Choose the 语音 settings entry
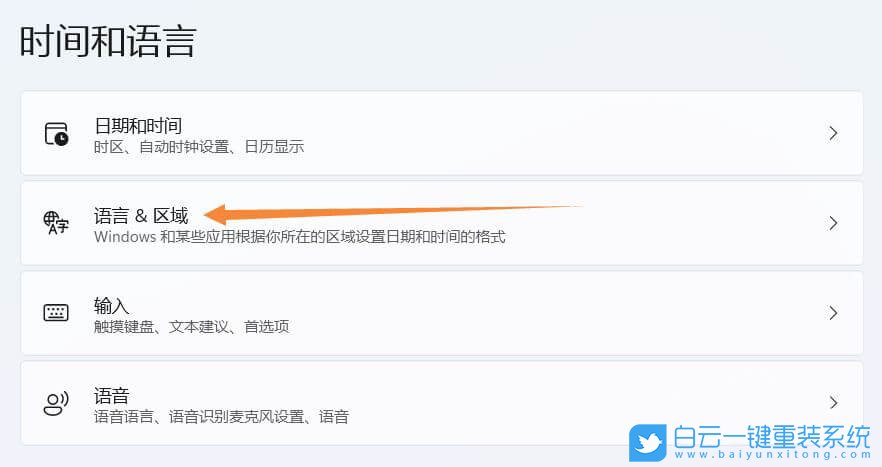Screen dimensions: 882x467 tap(111, 395)
